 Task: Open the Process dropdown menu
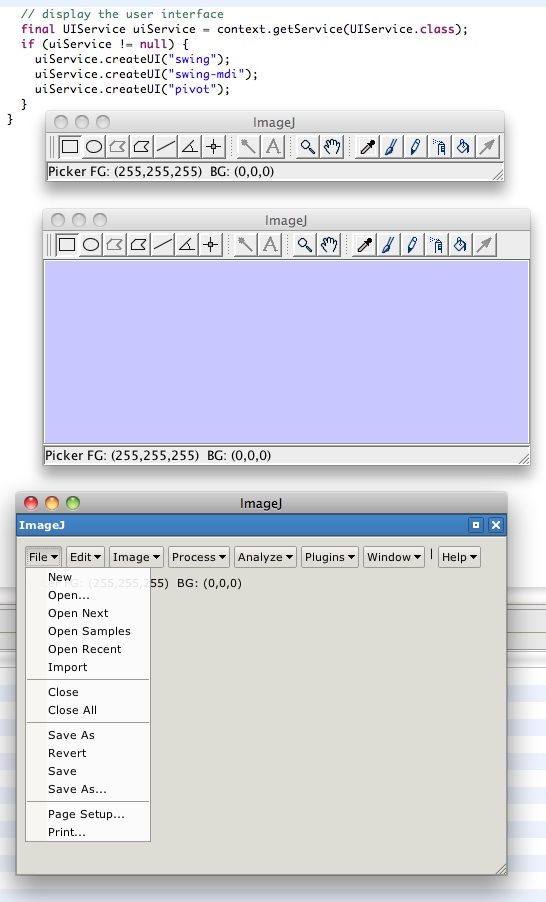click(x=198, y=557)
